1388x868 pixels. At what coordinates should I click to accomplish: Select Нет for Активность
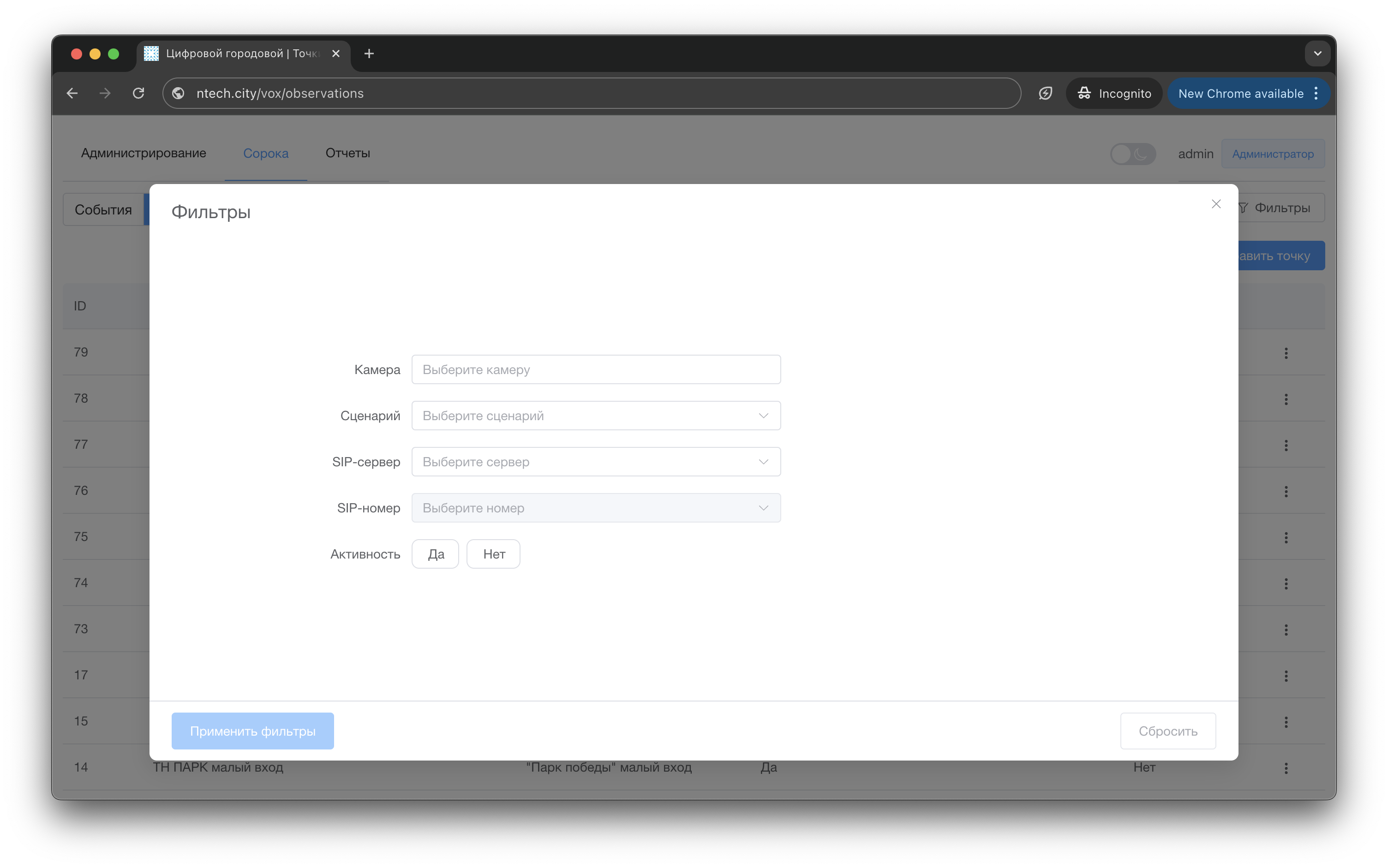pyautogui.click(x=493, y=554)
